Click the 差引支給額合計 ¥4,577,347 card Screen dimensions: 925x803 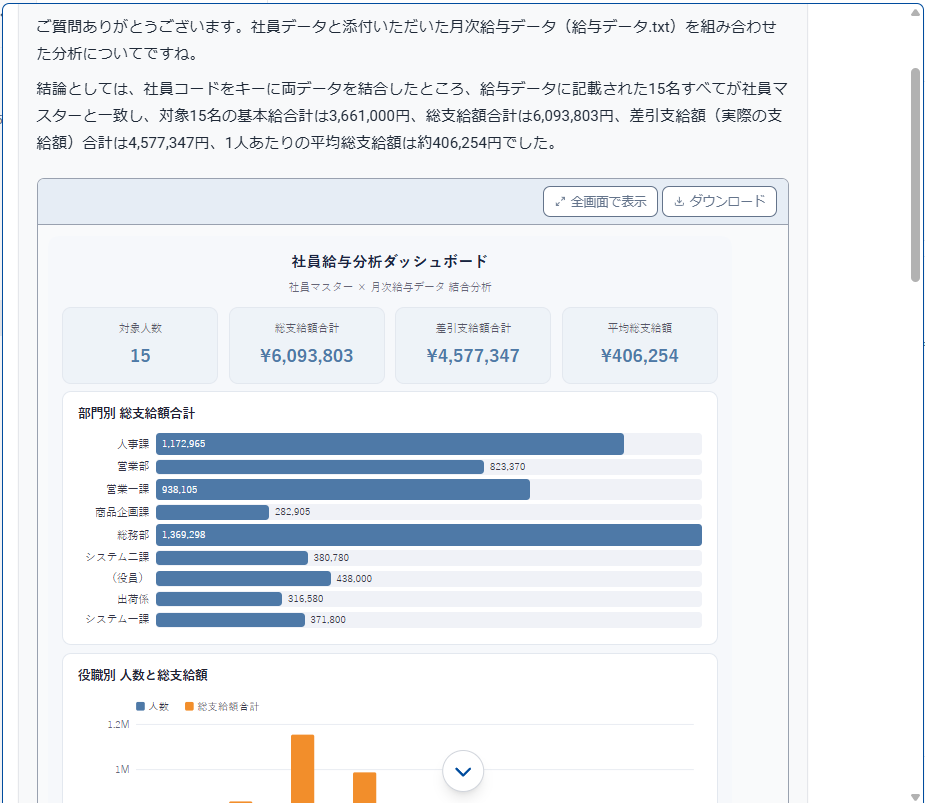coord(473,345)
